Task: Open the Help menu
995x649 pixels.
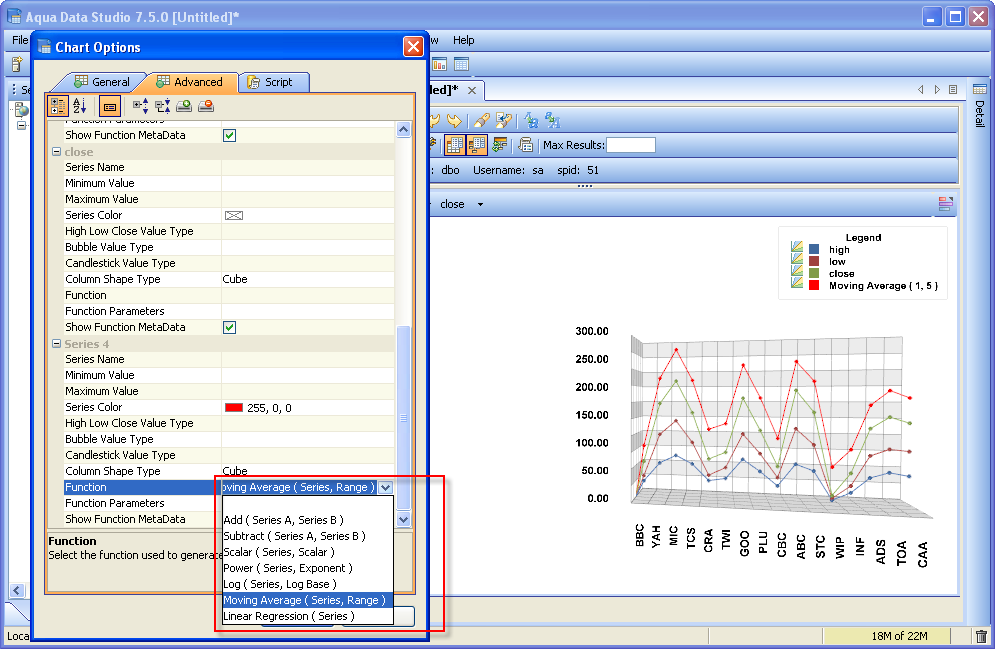Action: [x=463, y=40]
